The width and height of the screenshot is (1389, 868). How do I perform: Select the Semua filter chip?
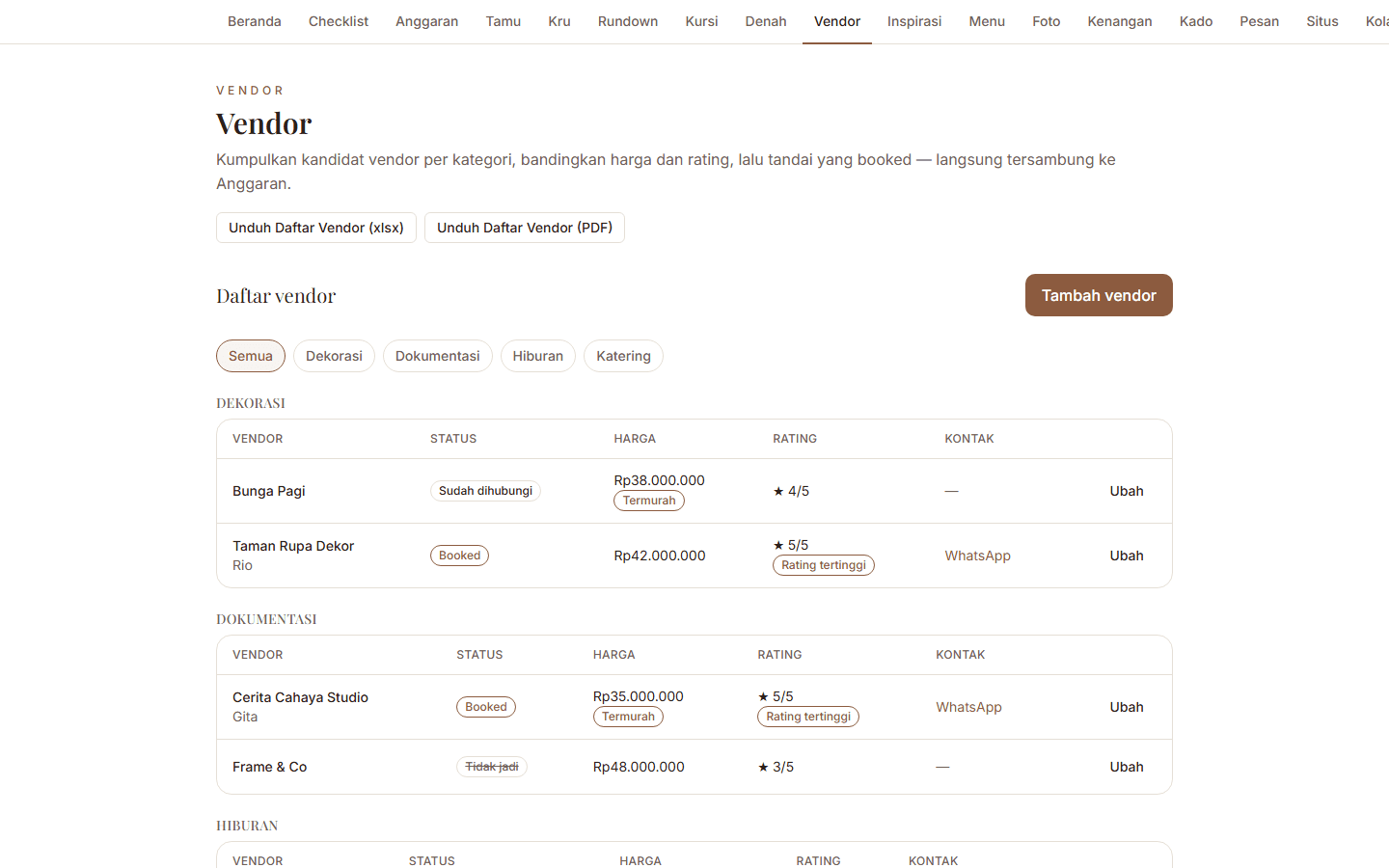251,356
